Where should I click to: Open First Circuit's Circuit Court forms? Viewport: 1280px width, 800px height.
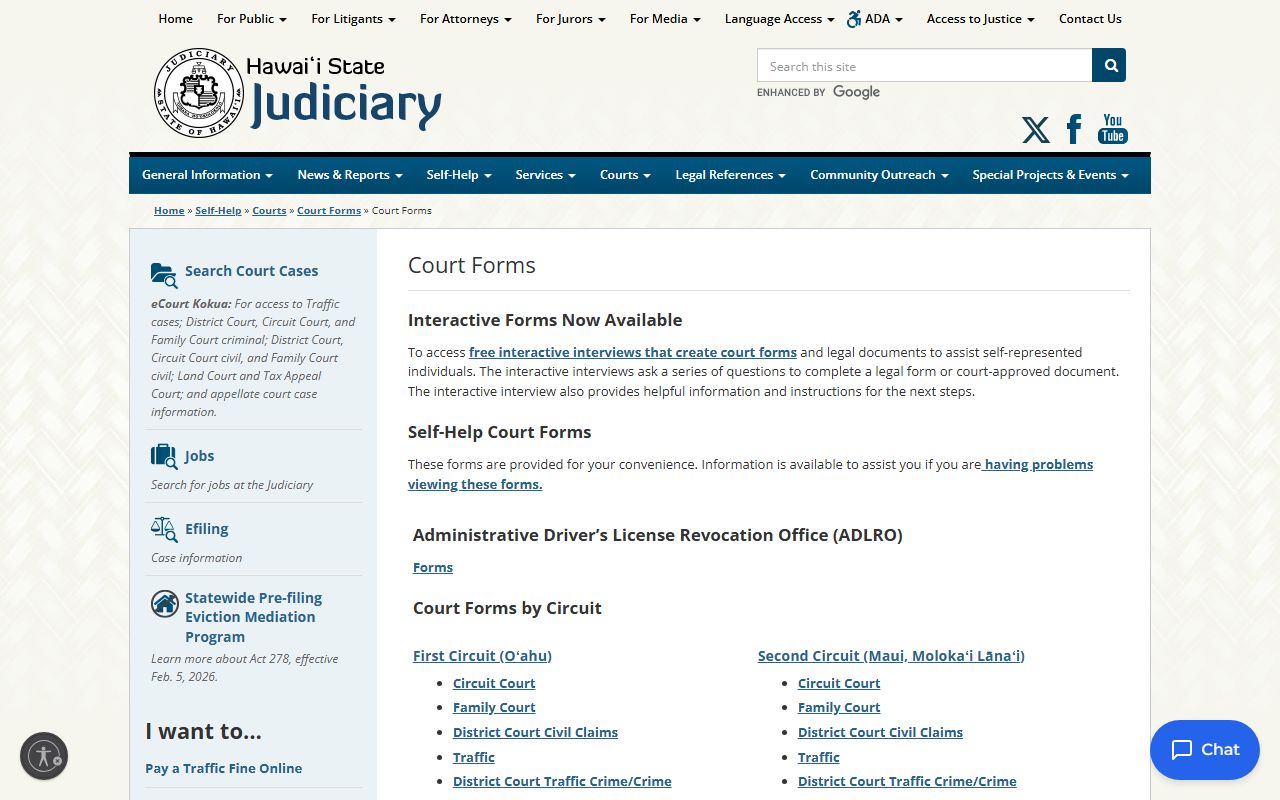494,683
